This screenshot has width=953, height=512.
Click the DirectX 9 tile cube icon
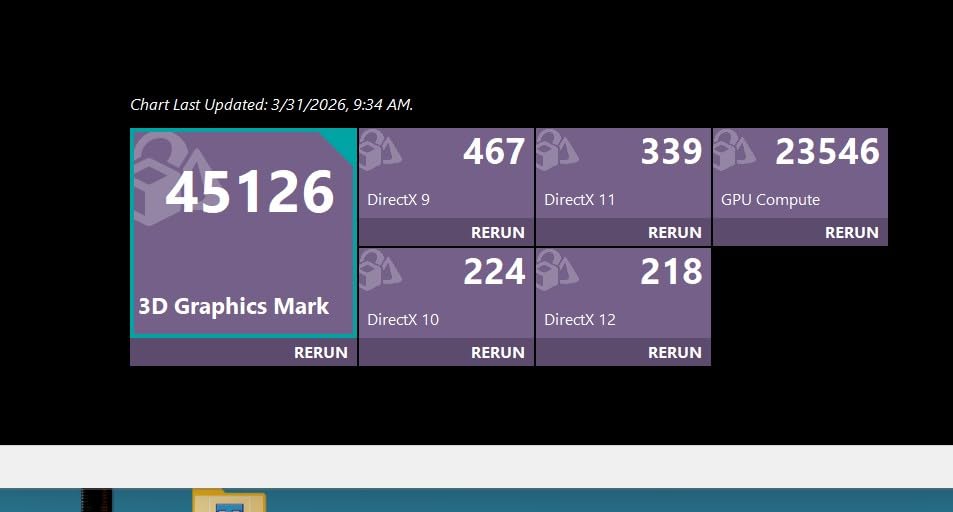click(380, 150)
